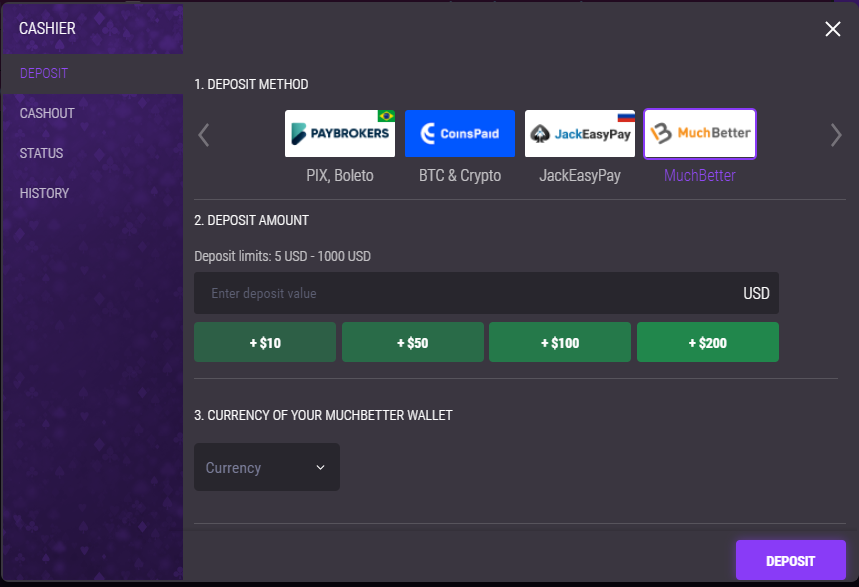The width and height of the screenshot is (859, 587).
Task: Select the MuchBetter payment tile
Action: coord(700,134)
